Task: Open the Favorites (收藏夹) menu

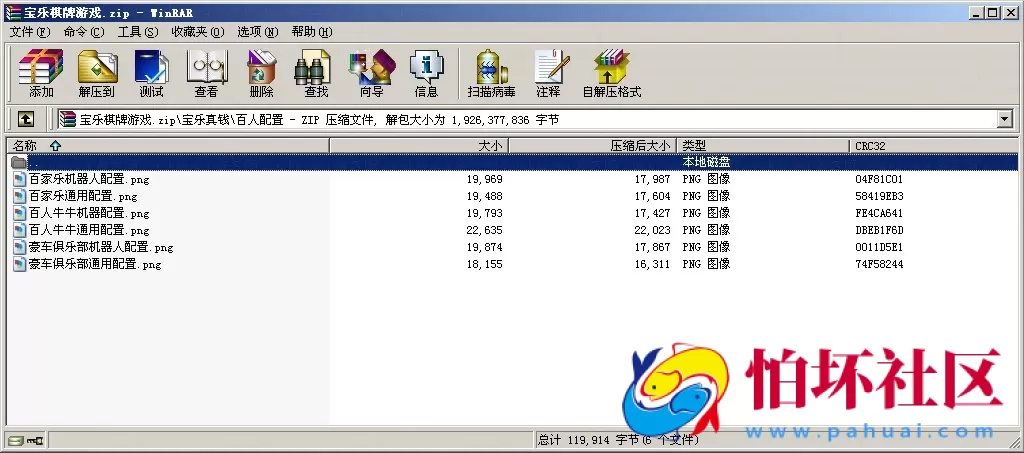Action: coord(197,32)
